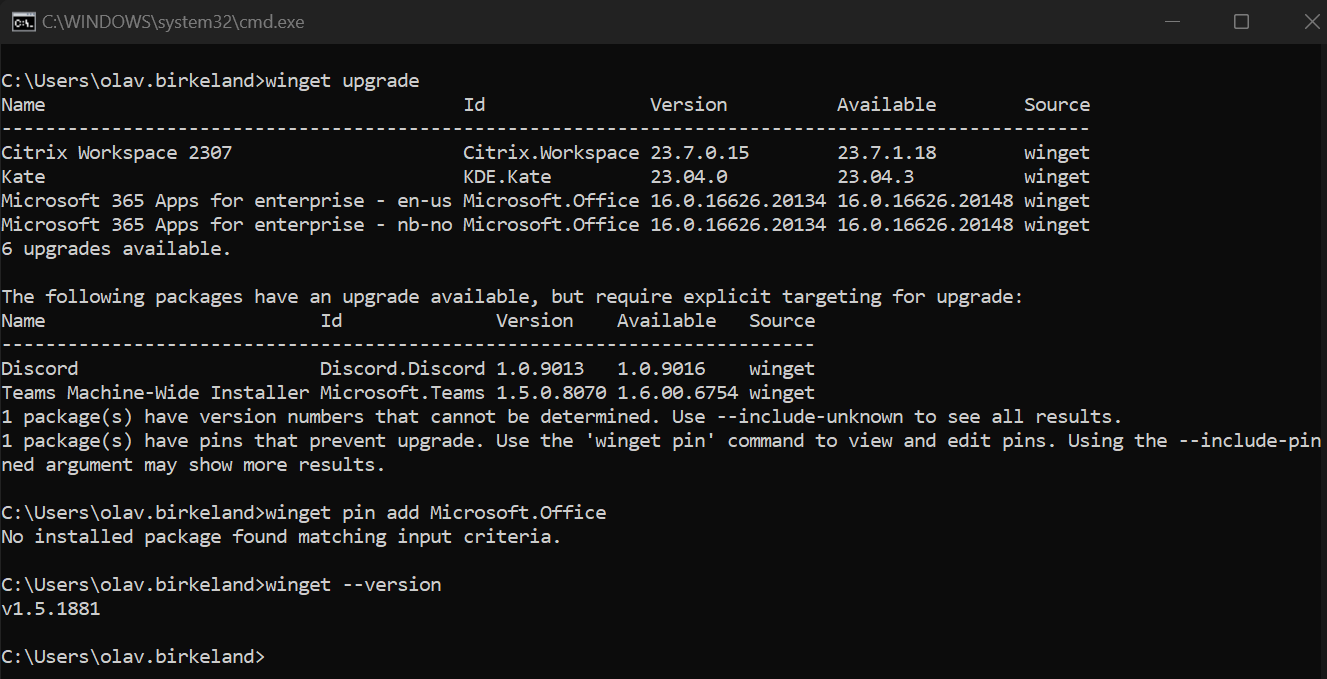
Task: Click the winget upgrade command text
Action: click(340, 80)
